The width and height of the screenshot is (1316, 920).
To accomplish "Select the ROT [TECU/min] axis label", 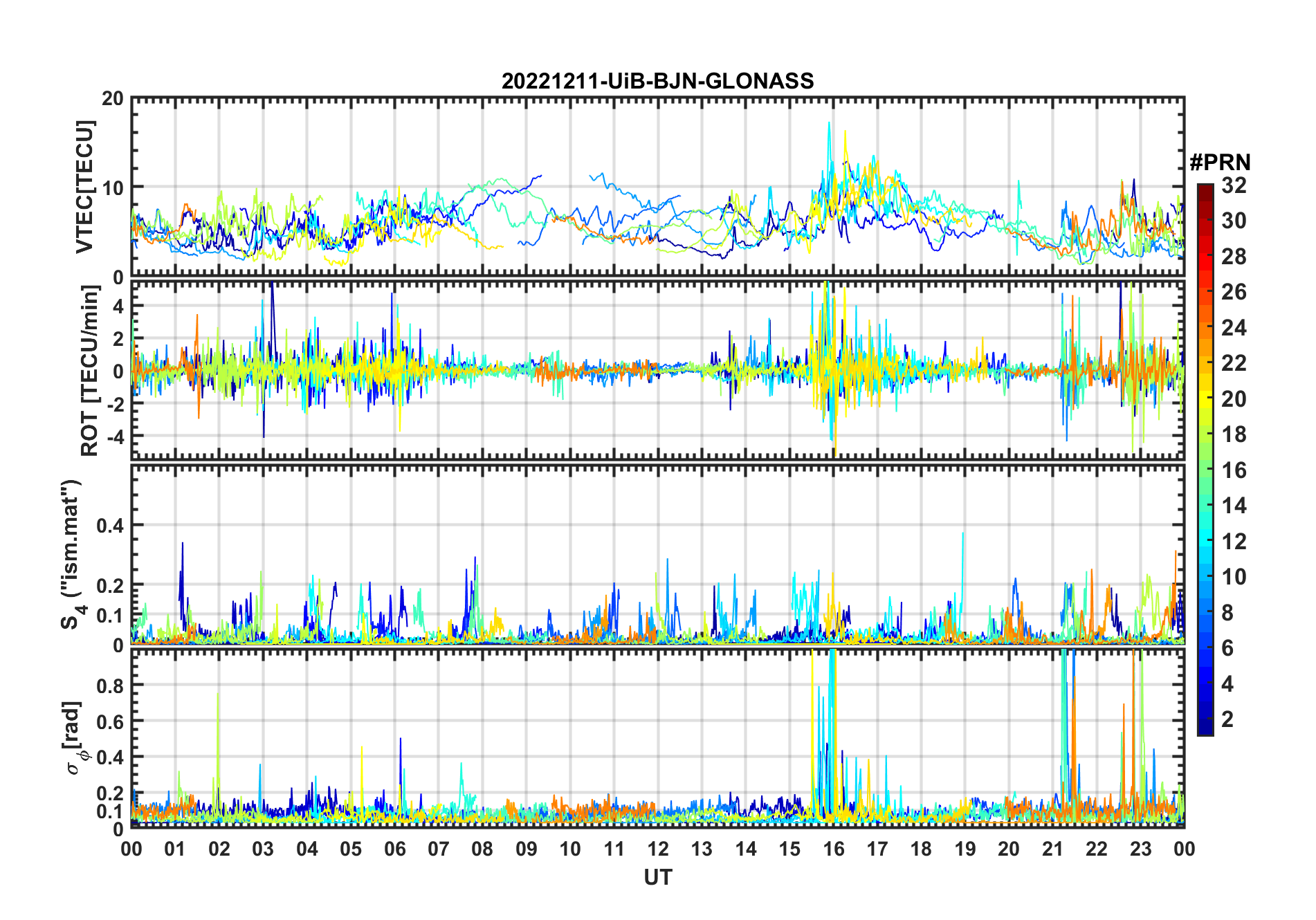I will tap(89, 370).
